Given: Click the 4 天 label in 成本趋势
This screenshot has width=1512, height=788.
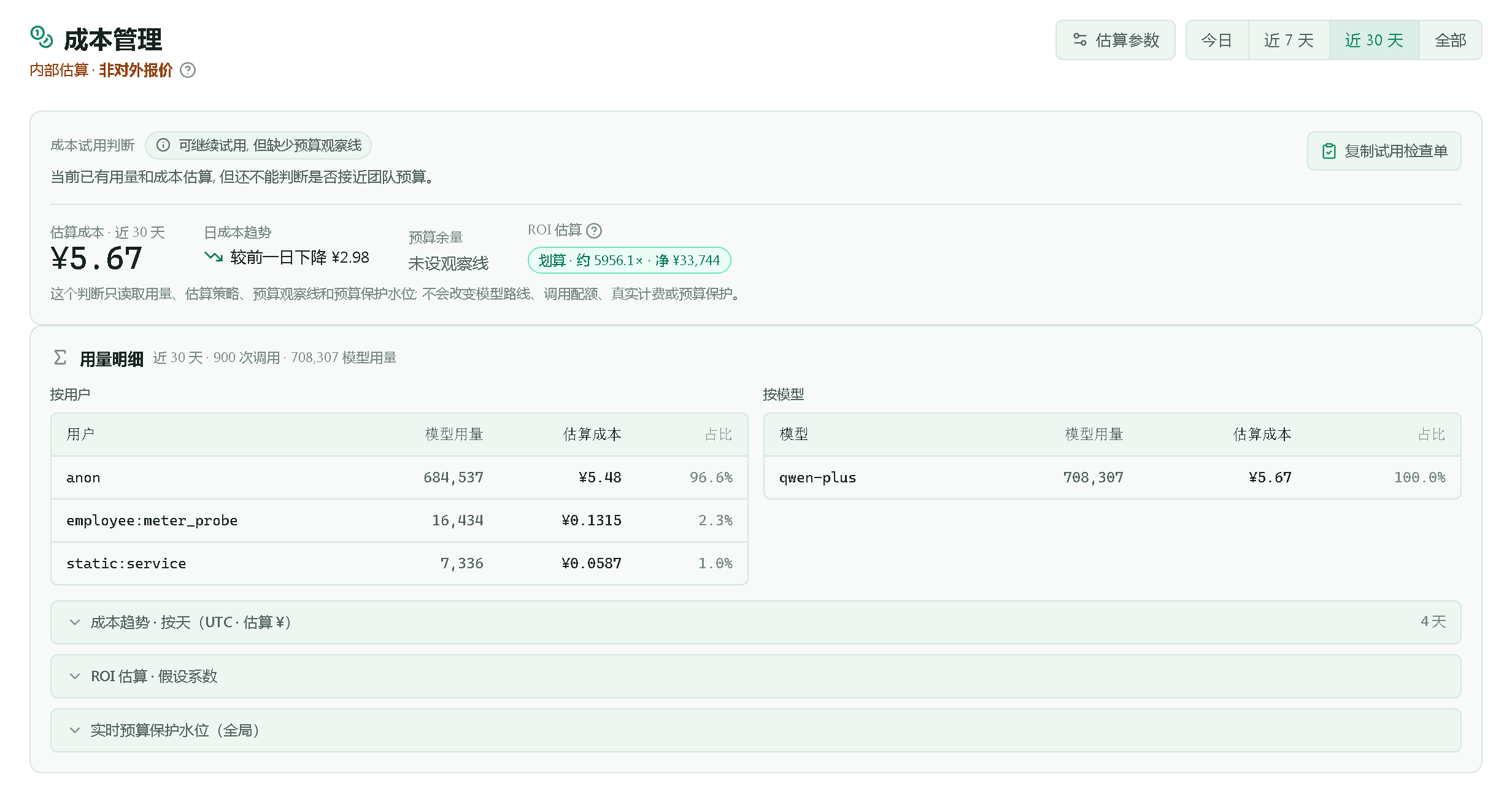Looking at the screenshot, I should 1433,622.
